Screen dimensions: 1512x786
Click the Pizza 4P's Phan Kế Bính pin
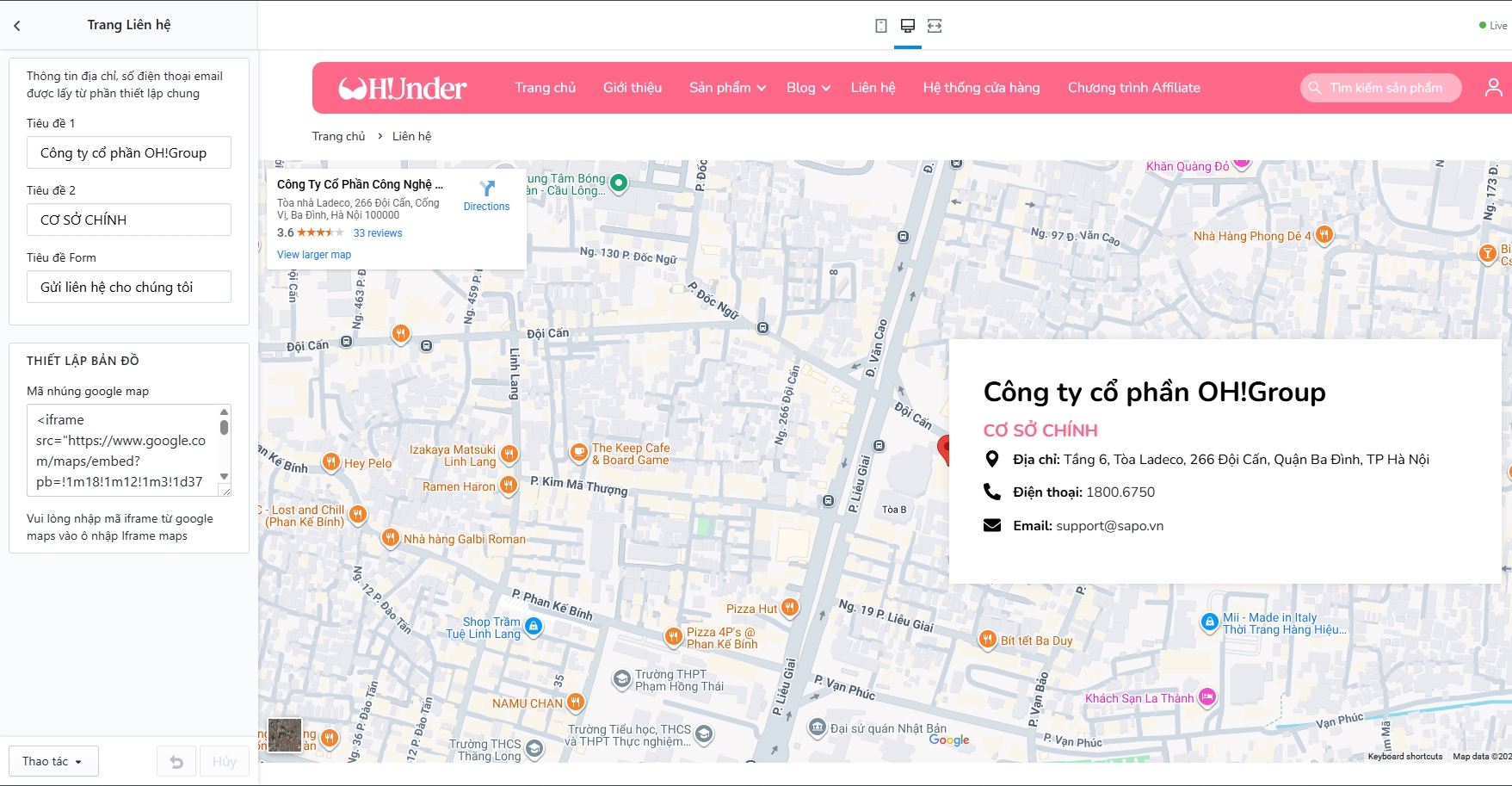point(674,636)
